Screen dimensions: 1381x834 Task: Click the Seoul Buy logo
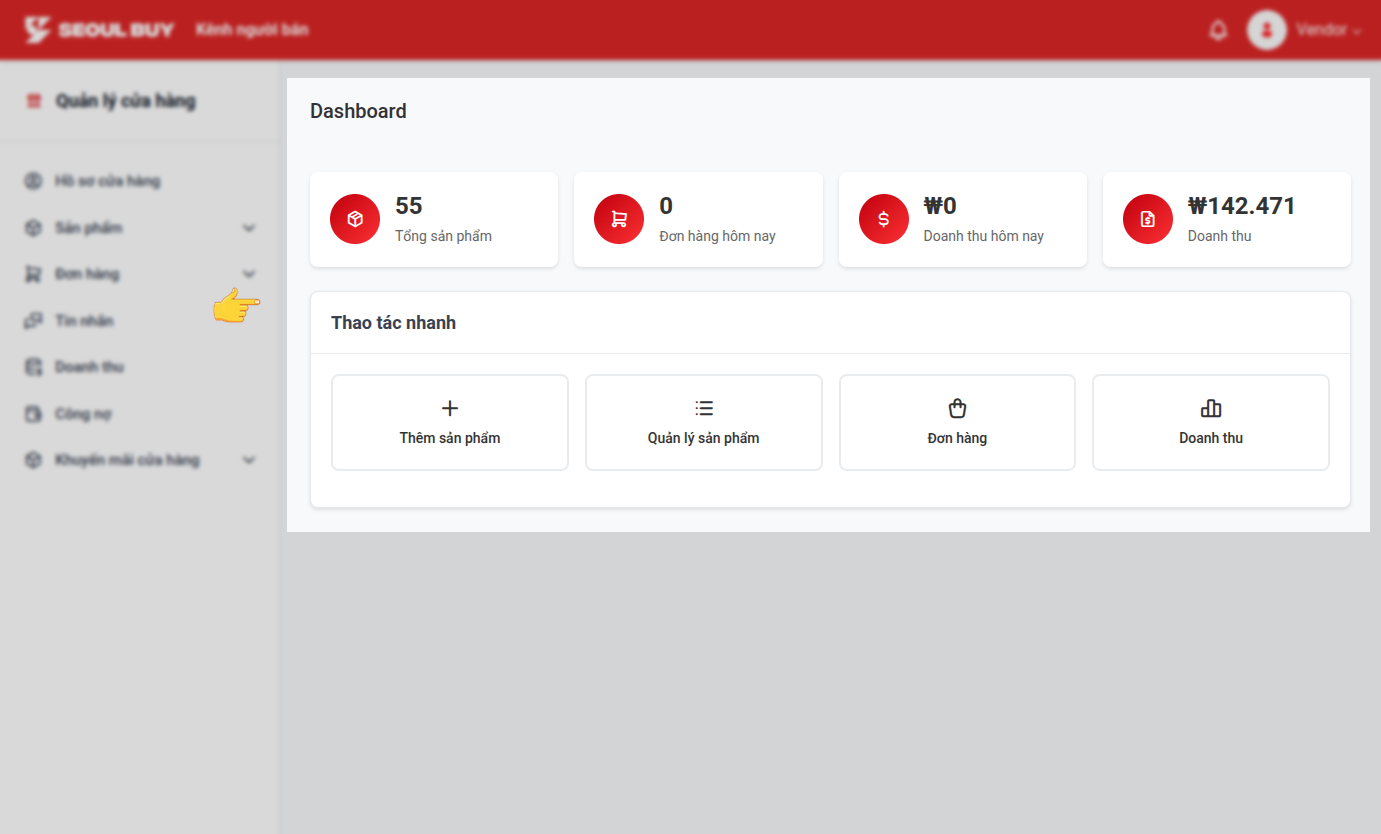[x=99, y=30]
